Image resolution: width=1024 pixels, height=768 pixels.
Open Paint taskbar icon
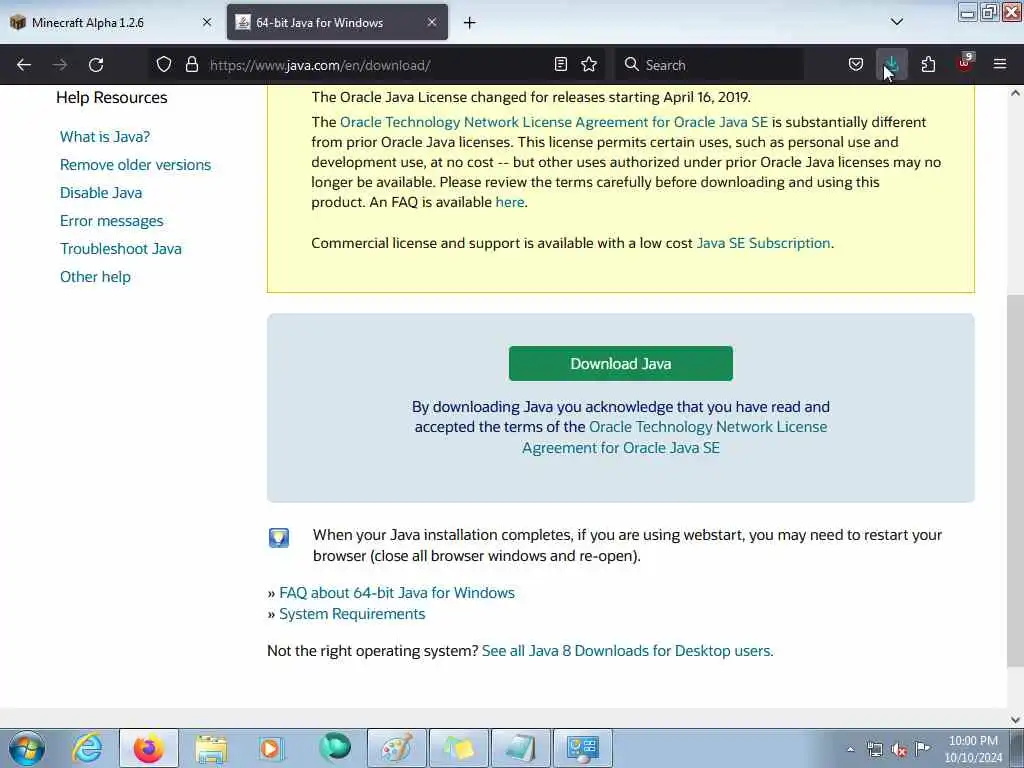point(397,748)
